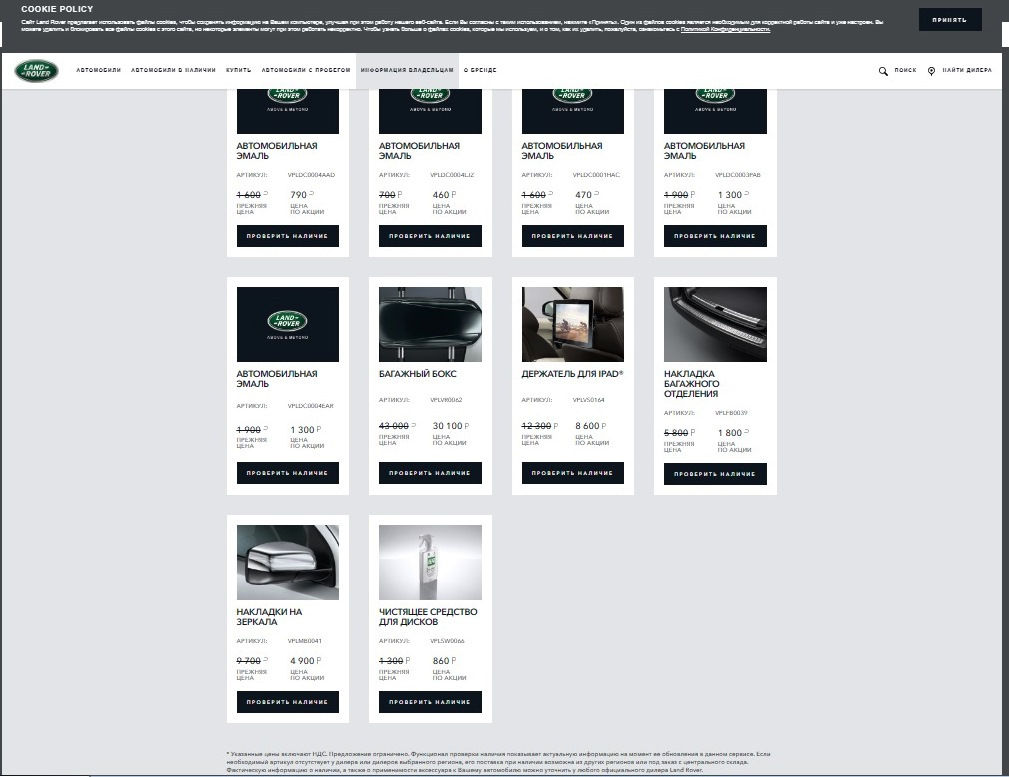Accept cookies with ПРИНЯТЬ button
The width and height of the screenshot is (1009, 777).
tap(950, 20)
